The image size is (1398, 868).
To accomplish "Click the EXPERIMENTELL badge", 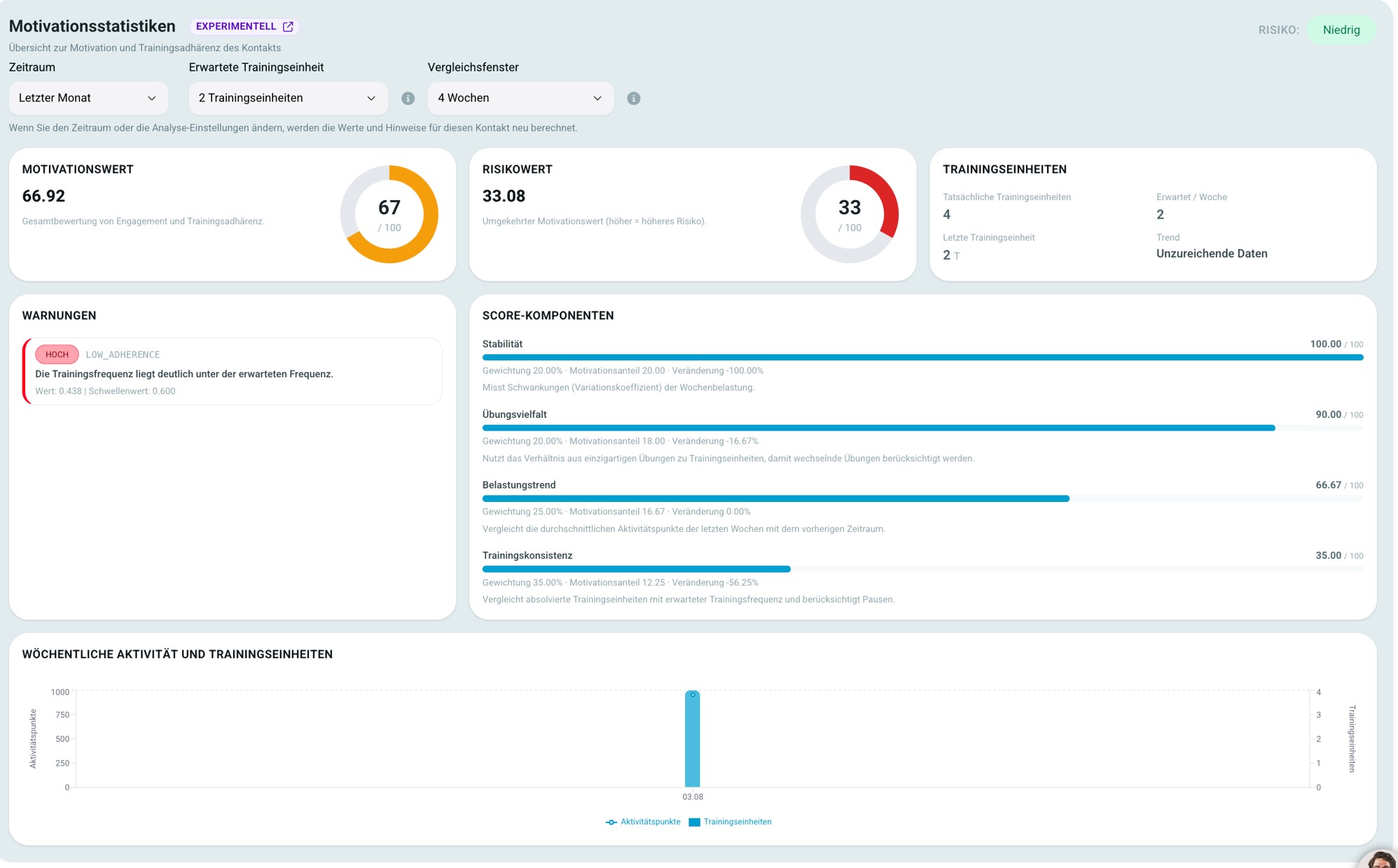I will tap(244, 27).
